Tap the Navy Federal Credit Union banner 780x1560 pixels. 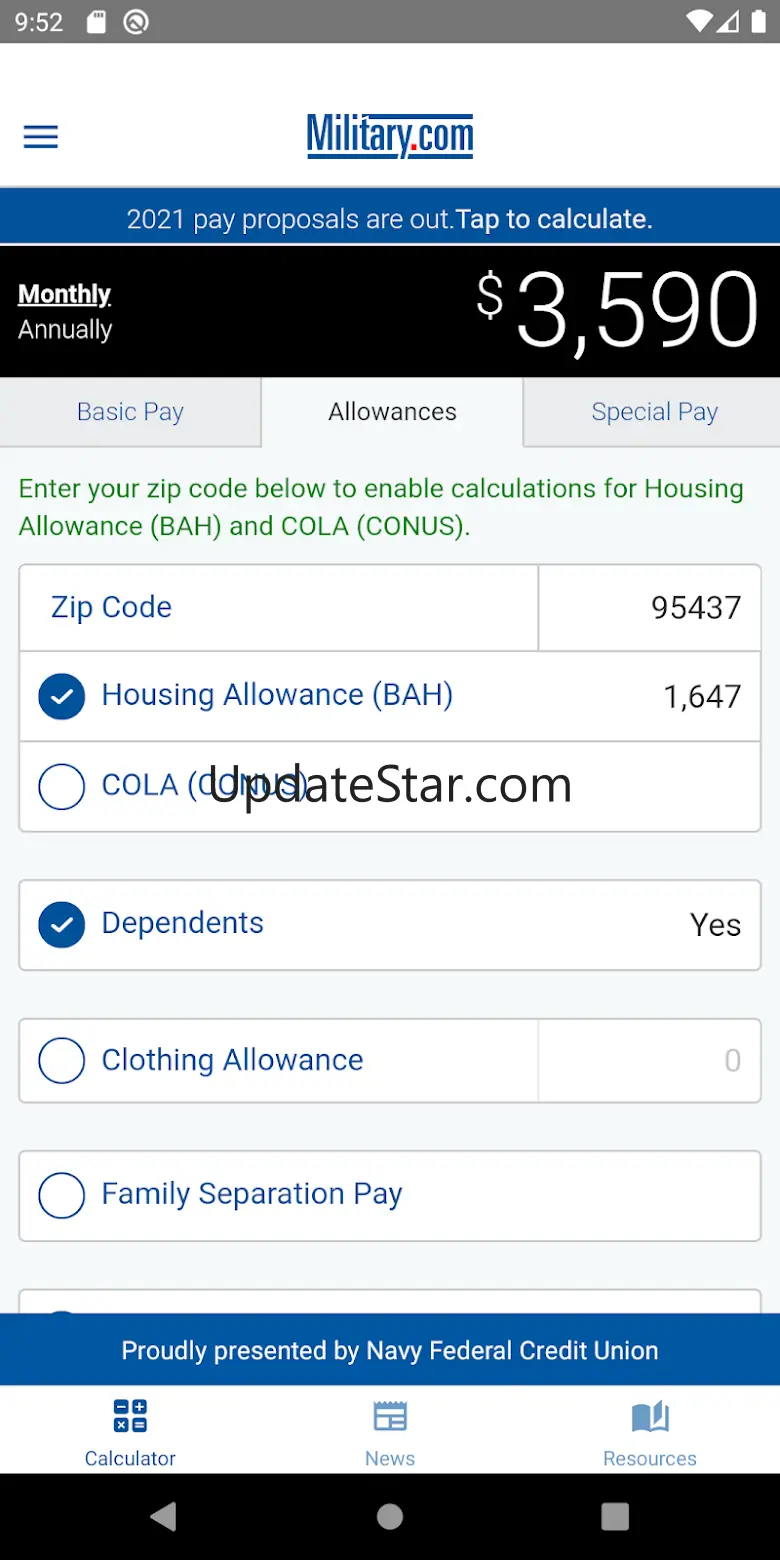tap(390, 1350)
